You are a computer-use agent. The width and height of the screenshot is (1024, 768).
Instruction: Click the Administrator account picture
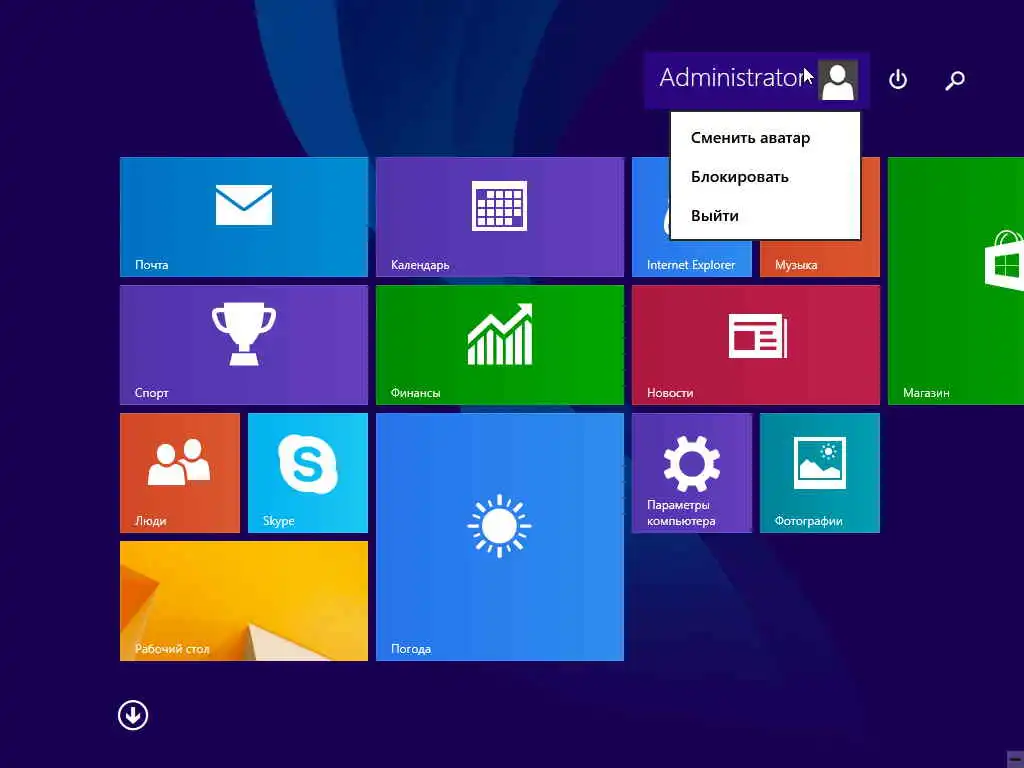838,80
